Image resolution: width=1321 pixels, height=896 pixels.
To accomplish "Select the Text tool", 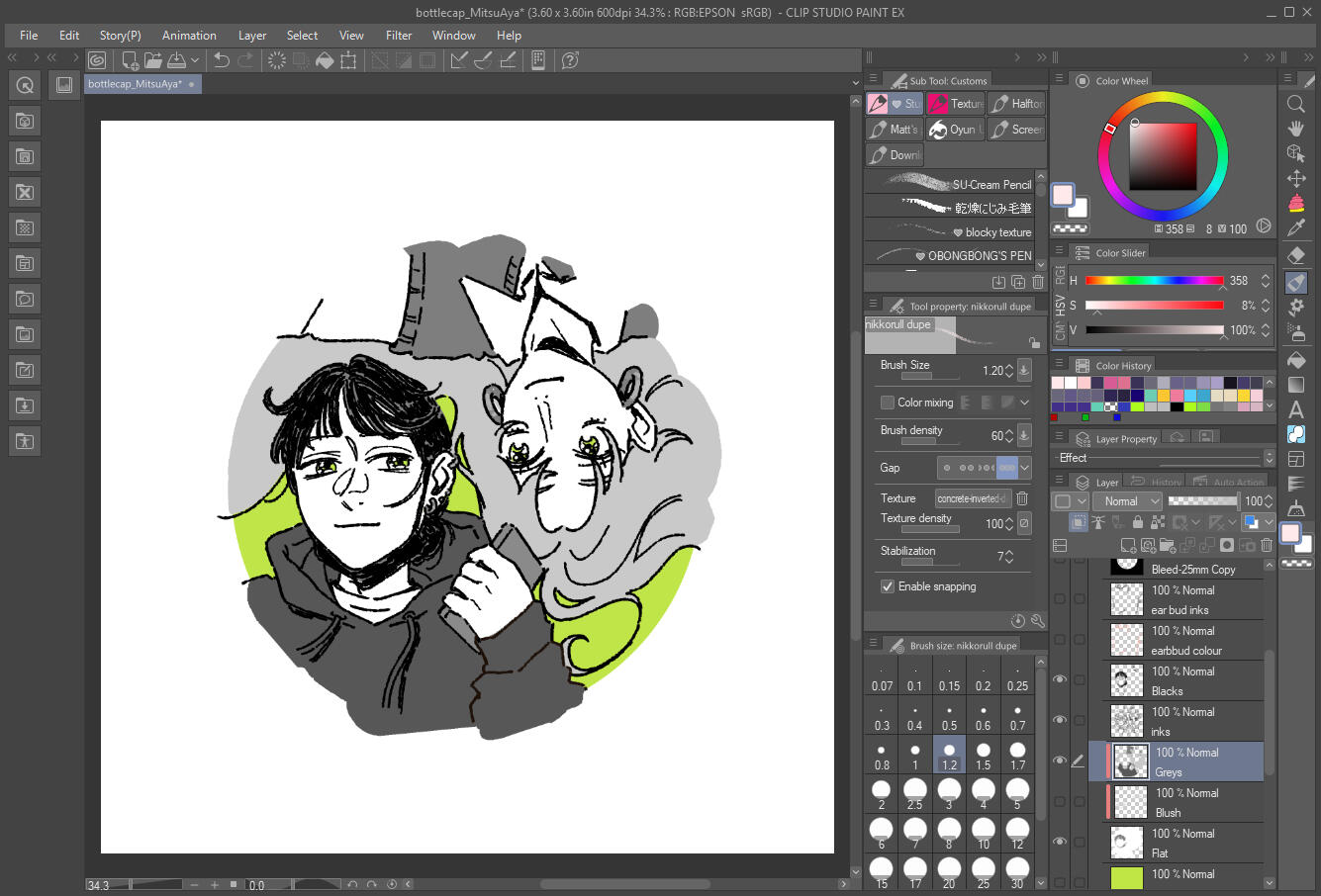I will click(1296, 409).
